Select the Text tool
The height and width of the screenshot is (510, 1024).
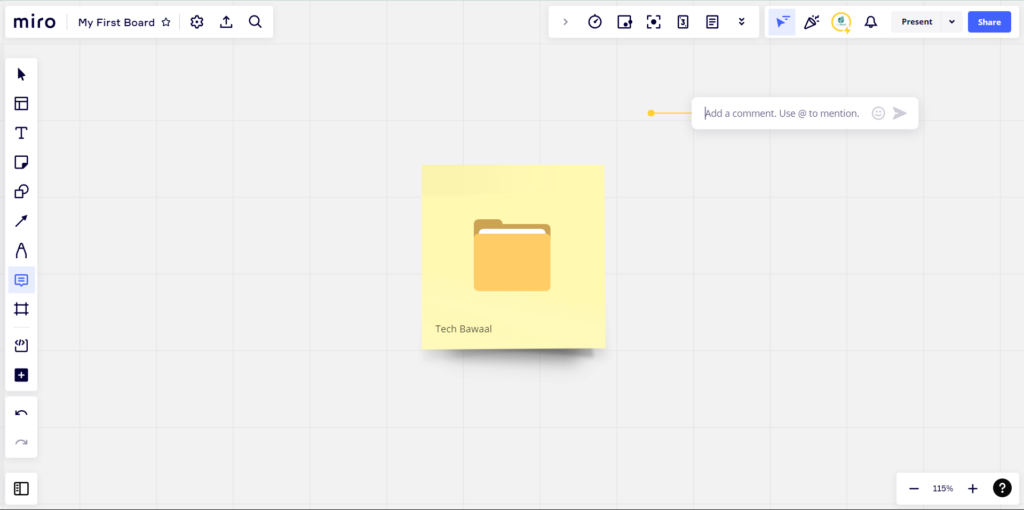point(21,133)
